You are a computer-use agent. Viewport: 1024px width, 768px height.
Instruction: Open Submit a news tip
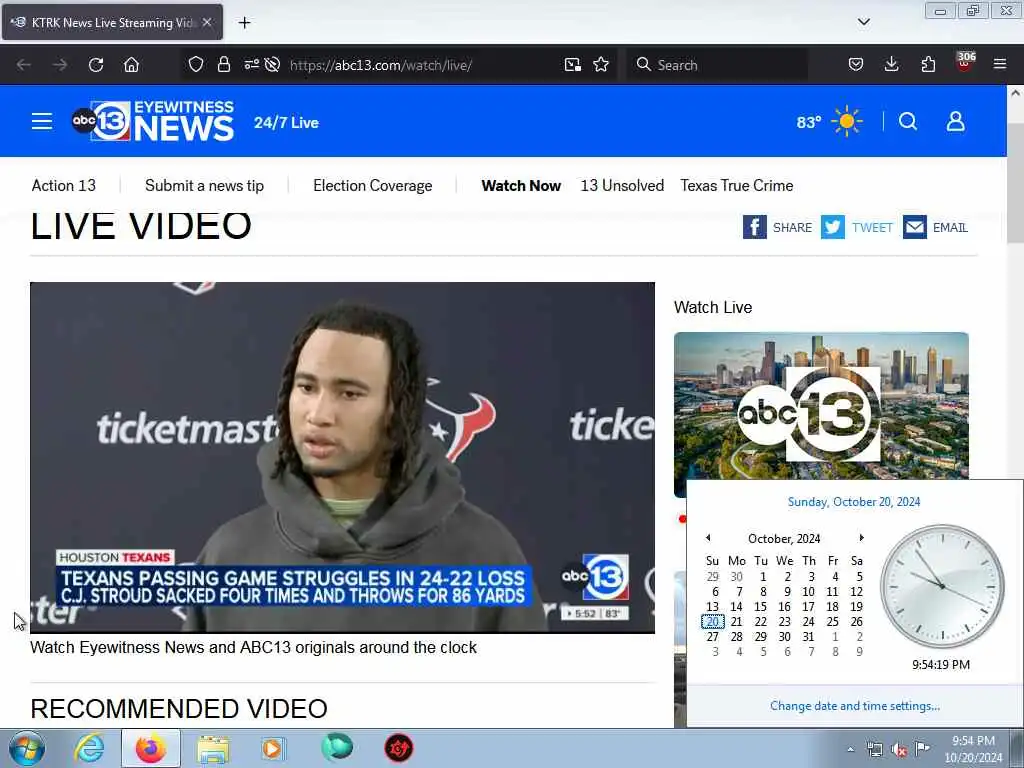204,185
